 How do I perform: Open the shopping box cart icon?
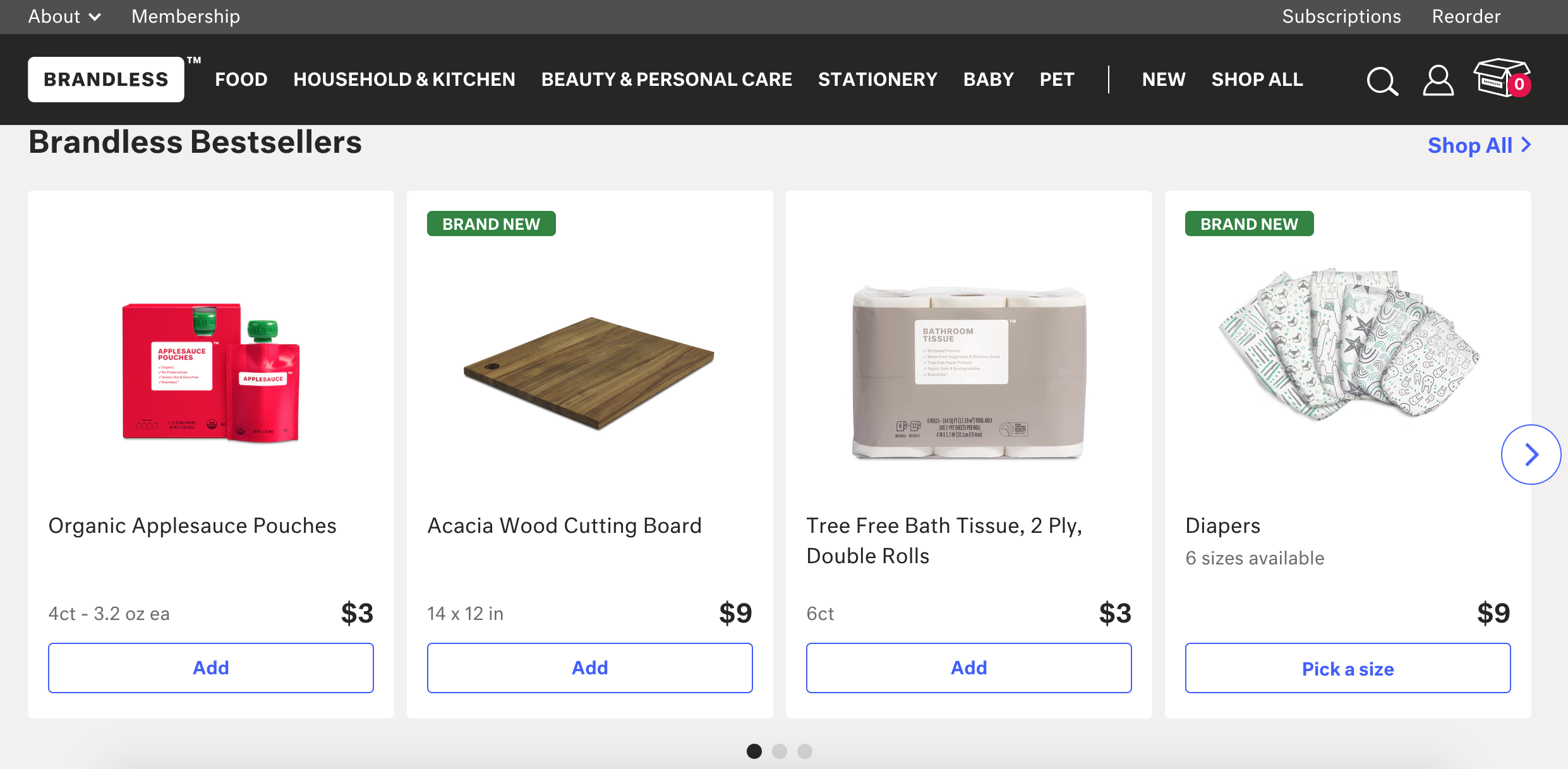(1501, 79)
